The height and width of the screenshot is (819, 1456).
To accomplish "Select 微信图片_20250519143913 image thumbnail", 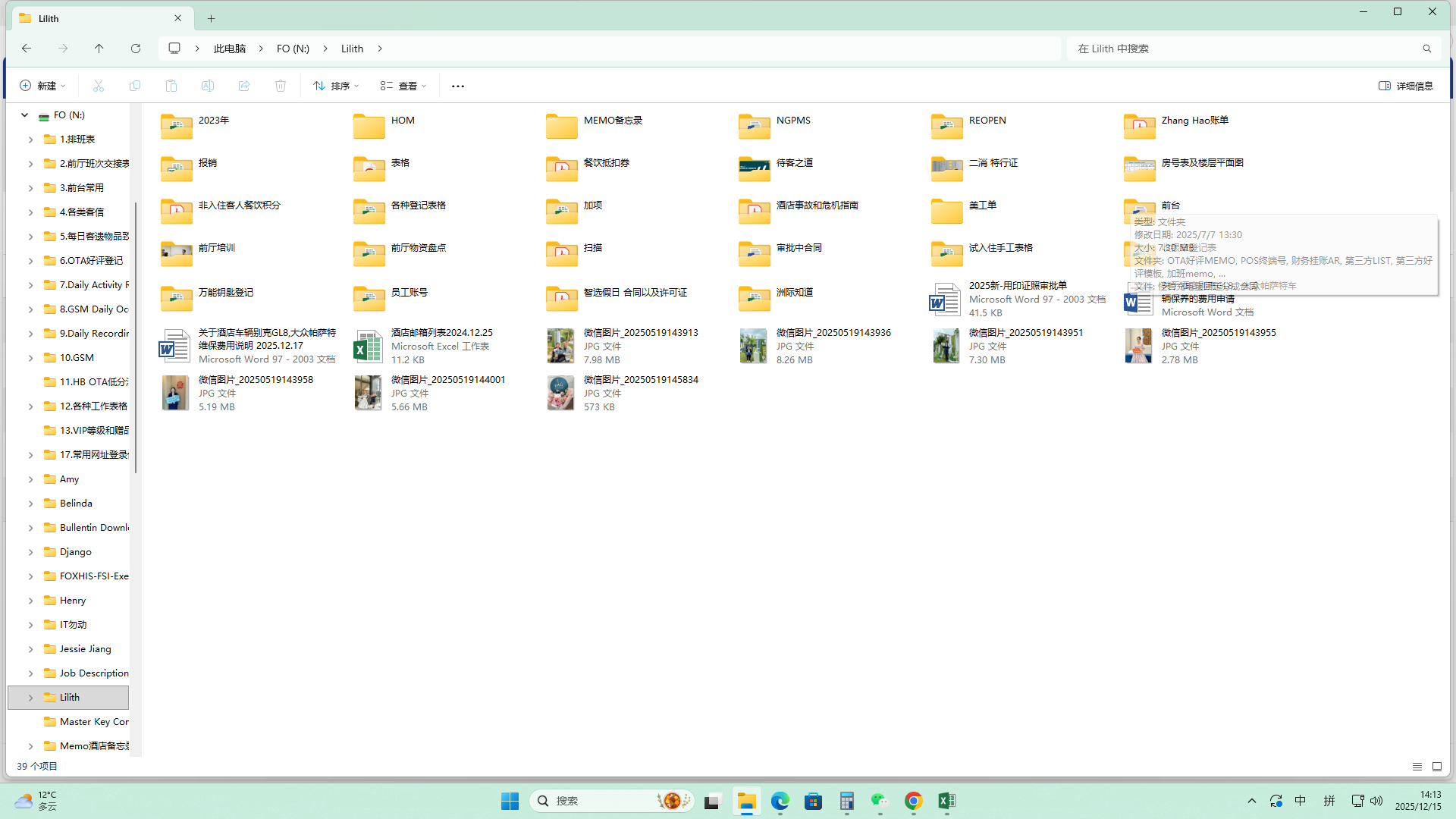I will point(561,346).
